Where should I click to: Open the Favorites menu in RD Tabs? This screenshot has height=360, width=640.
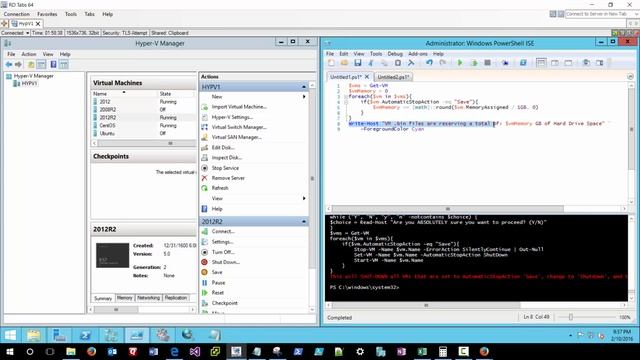click(x=47, y=14)
